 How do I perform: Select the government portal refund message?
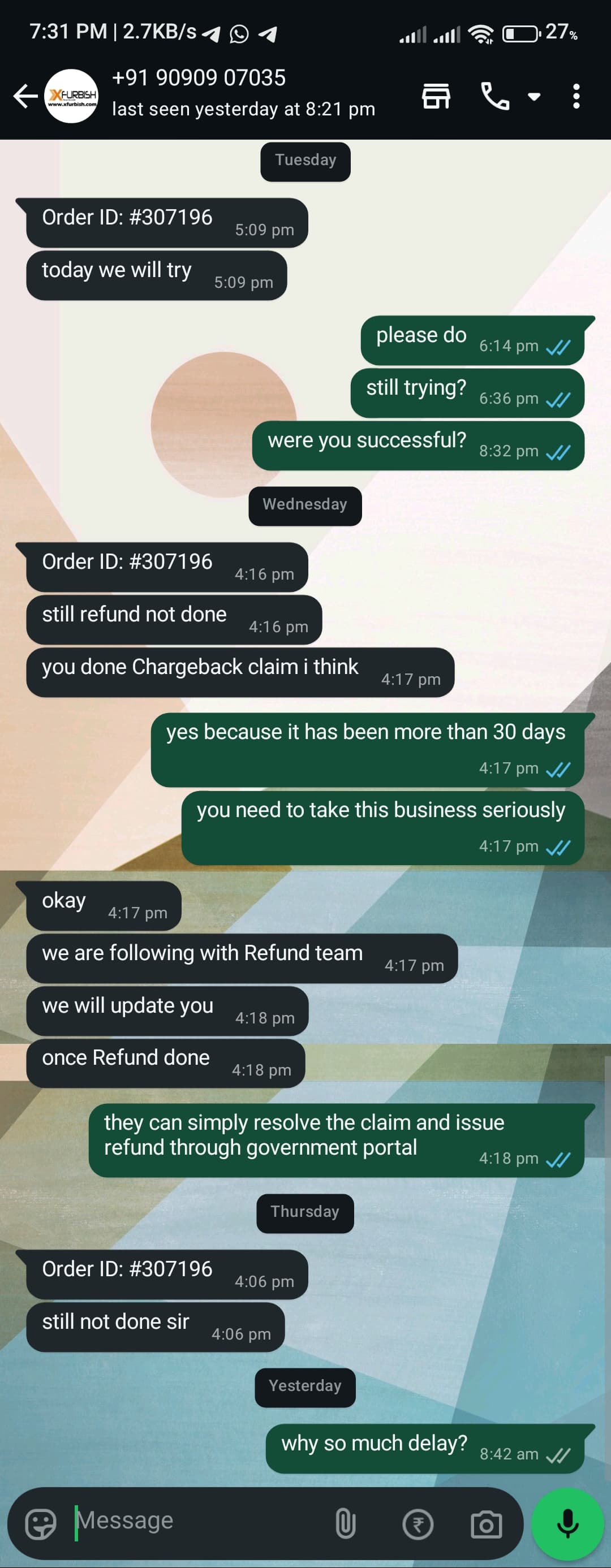click(x=336, y=1140)
